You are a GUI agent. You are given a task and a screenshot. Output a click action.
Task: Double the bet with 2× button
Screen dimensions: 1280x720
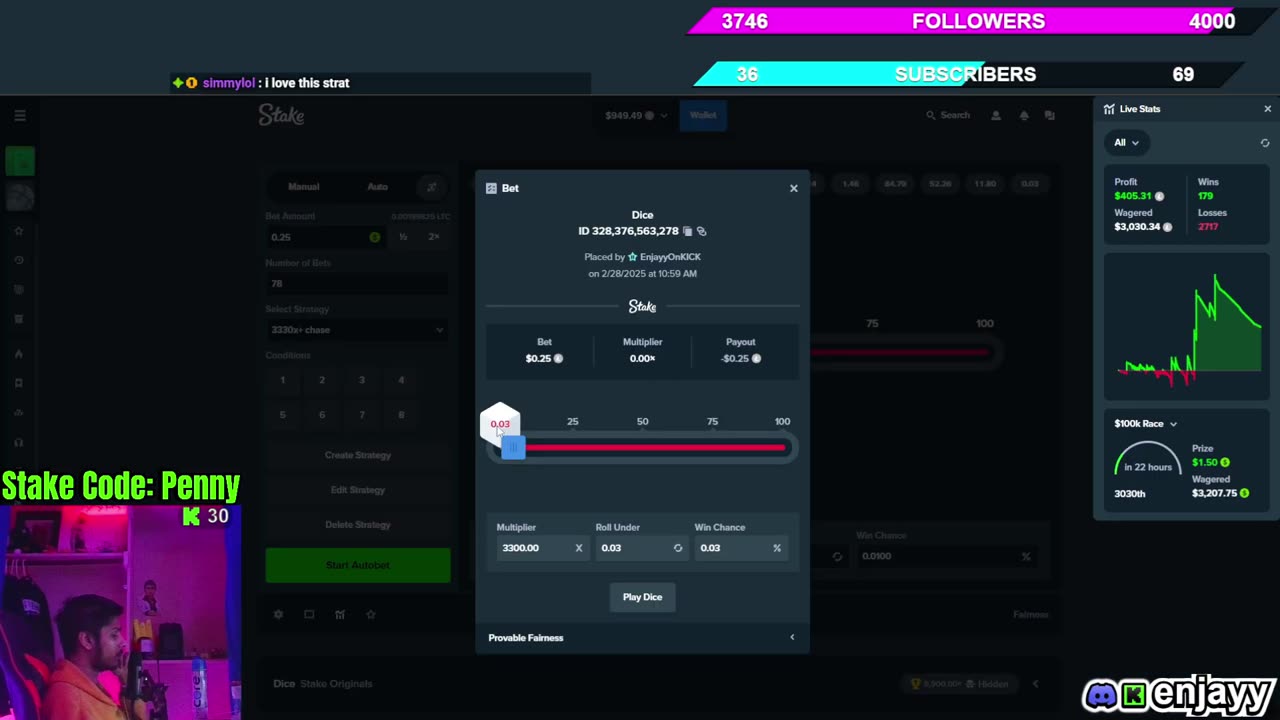[434, 237]
